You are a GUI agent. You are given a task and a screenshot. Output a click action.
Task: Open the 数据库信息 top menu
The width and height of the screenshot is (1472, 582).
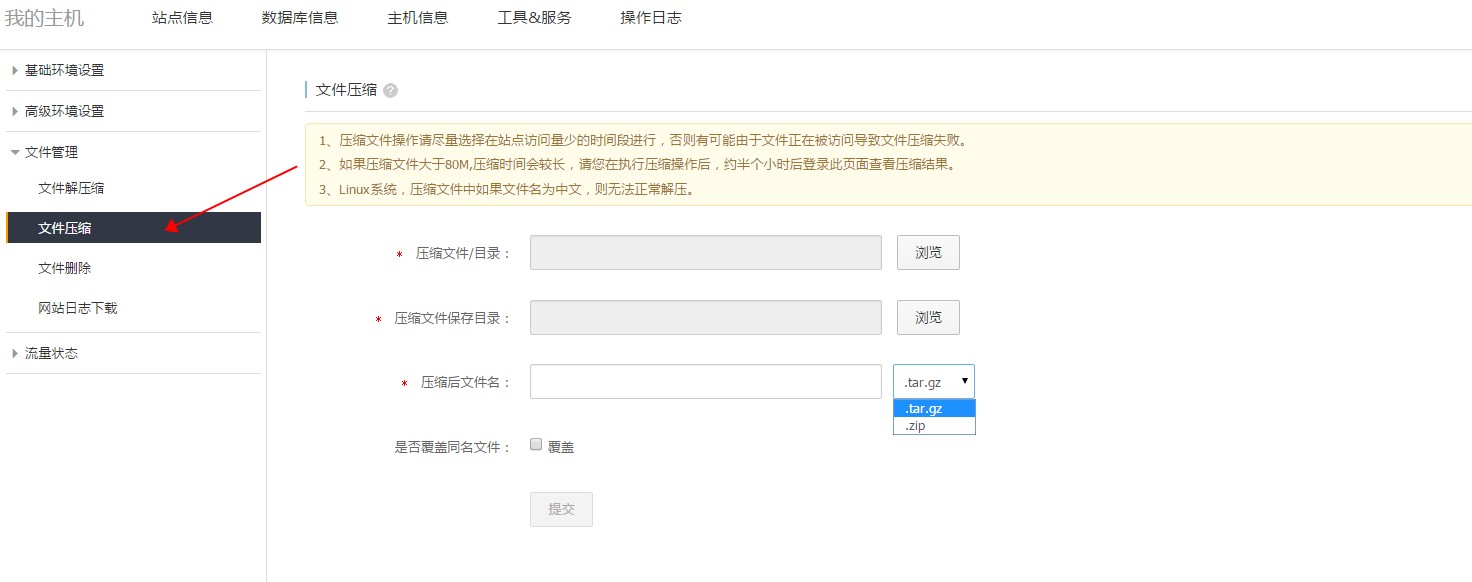click(299, 18)
